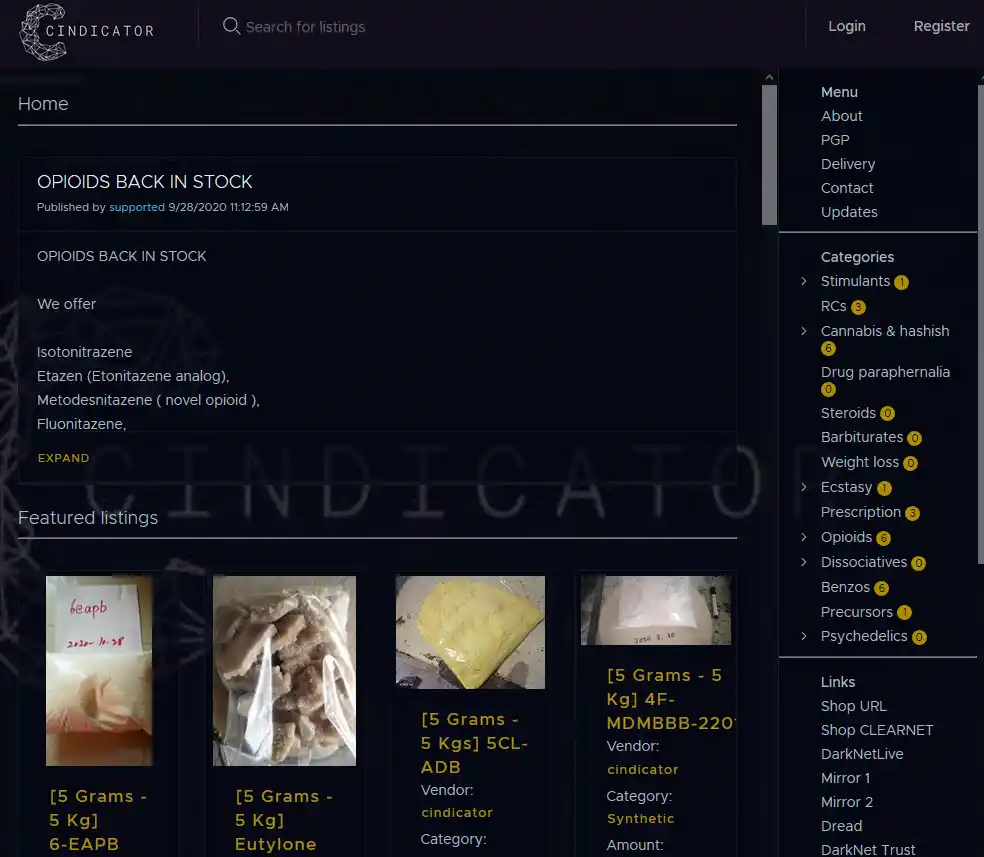The image size is (984, 857).
Task: Open the 6-EAPB product thumbnail
Action: tap(98, 670)
